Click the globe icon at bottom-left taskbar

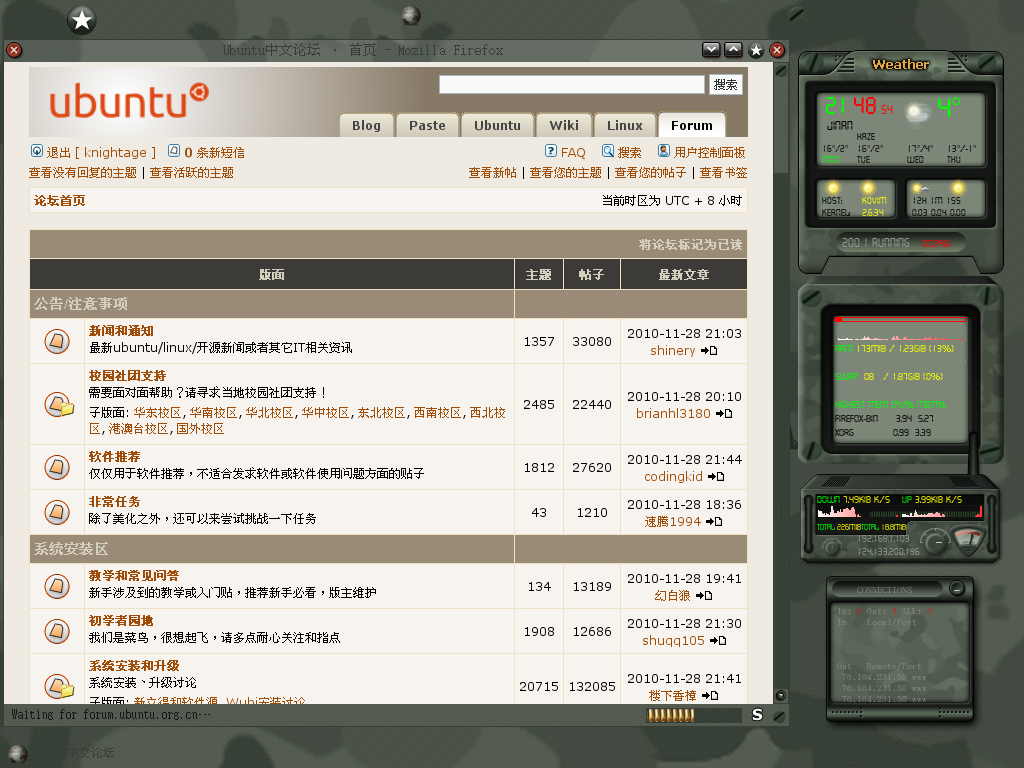coord(18,754)
